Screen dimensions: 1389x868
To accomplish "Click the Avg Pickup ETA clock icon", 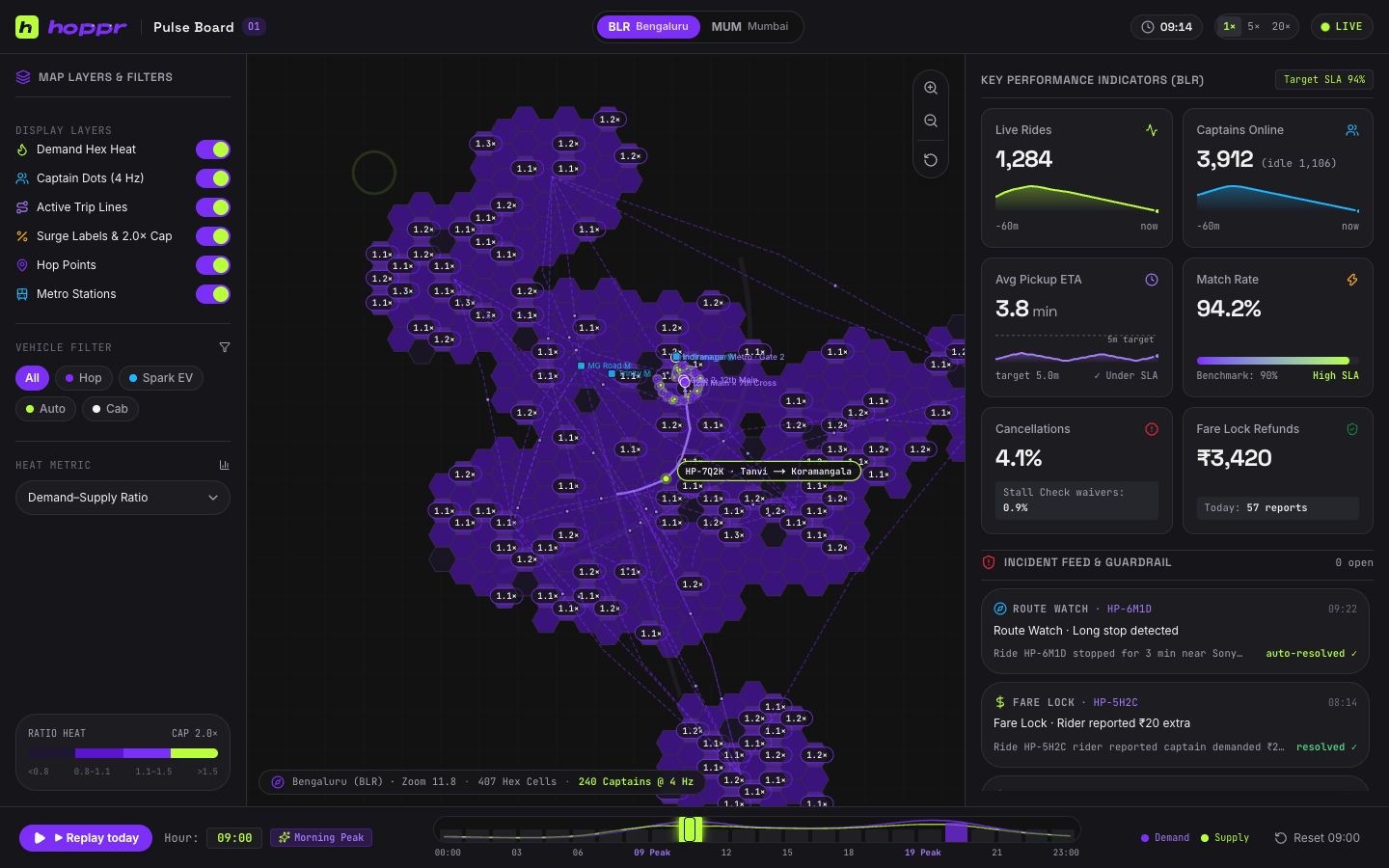I will point(1151,280).
